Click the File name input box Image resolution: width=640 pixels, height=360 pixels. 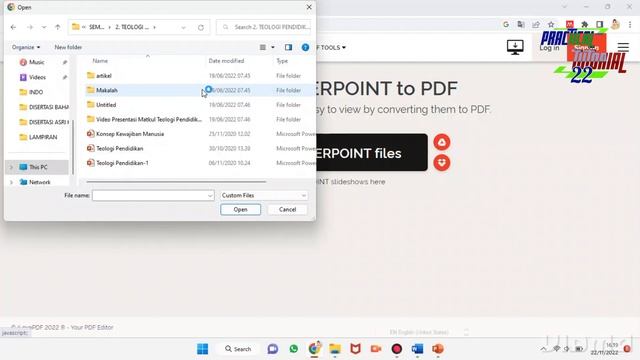[x=149, y=196]
